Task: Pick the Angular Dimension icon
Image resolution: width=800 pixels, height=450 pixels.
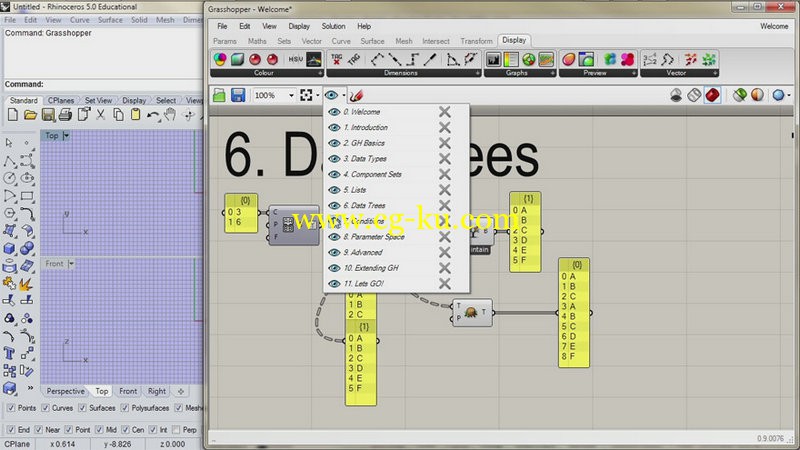Action: pos(452,60)
